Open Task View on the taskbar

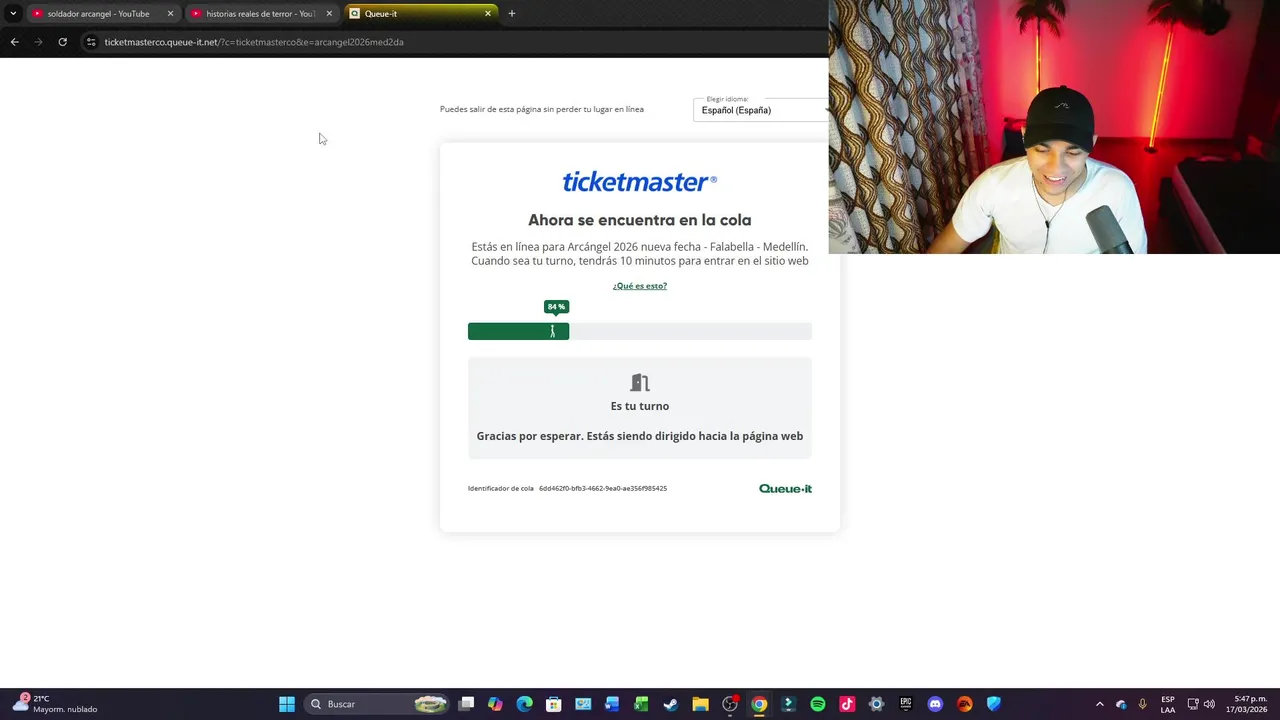(x=466, y=704)
